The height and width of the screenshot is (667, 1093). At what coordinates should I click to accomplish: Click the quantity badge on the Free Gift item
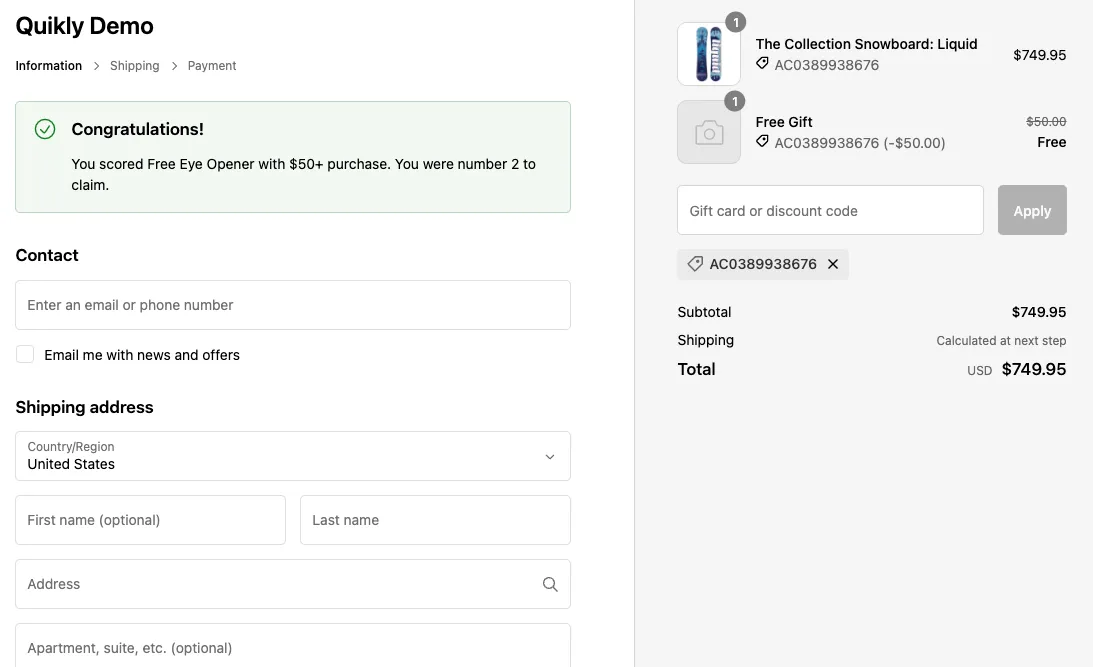tap(736, 101)
